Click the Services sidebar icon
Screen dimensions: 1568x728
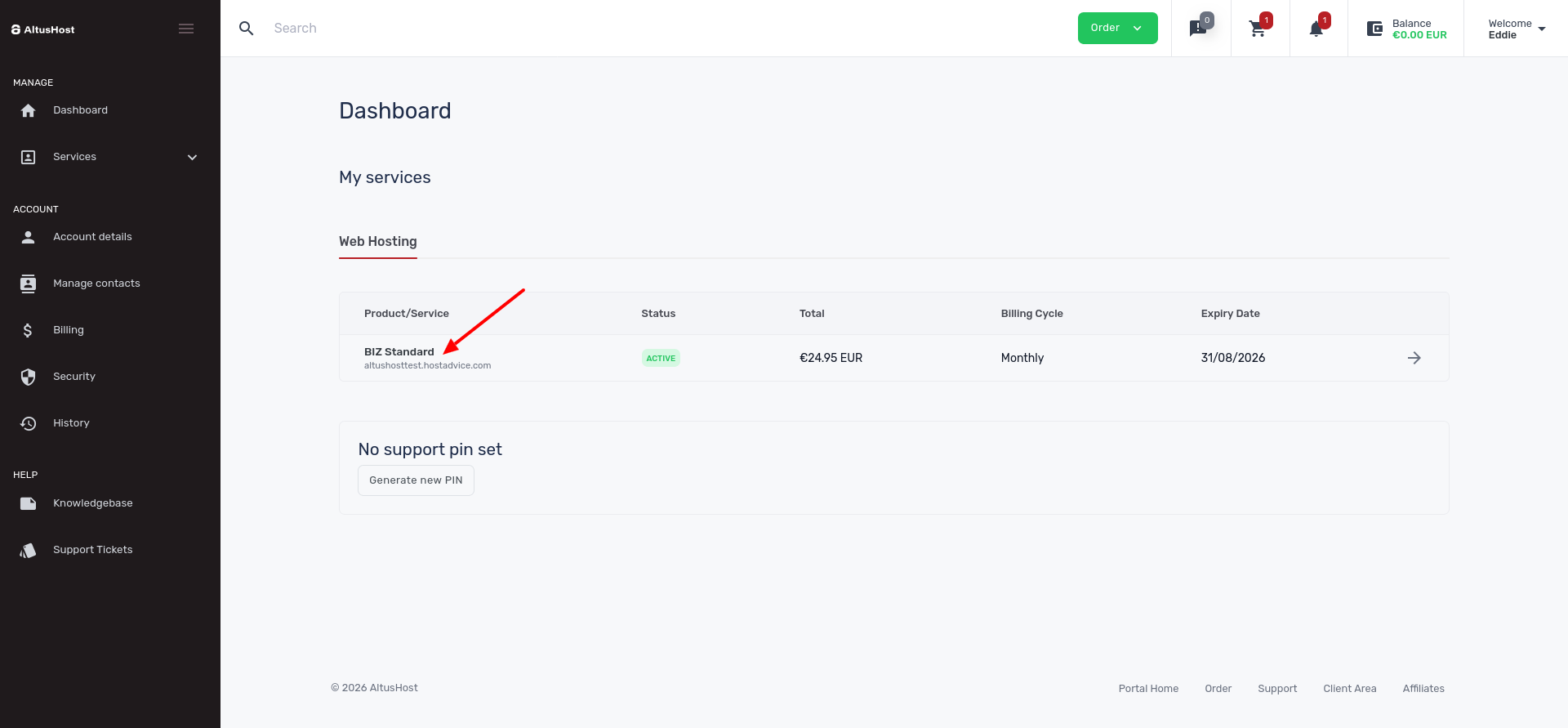(28, 157)
